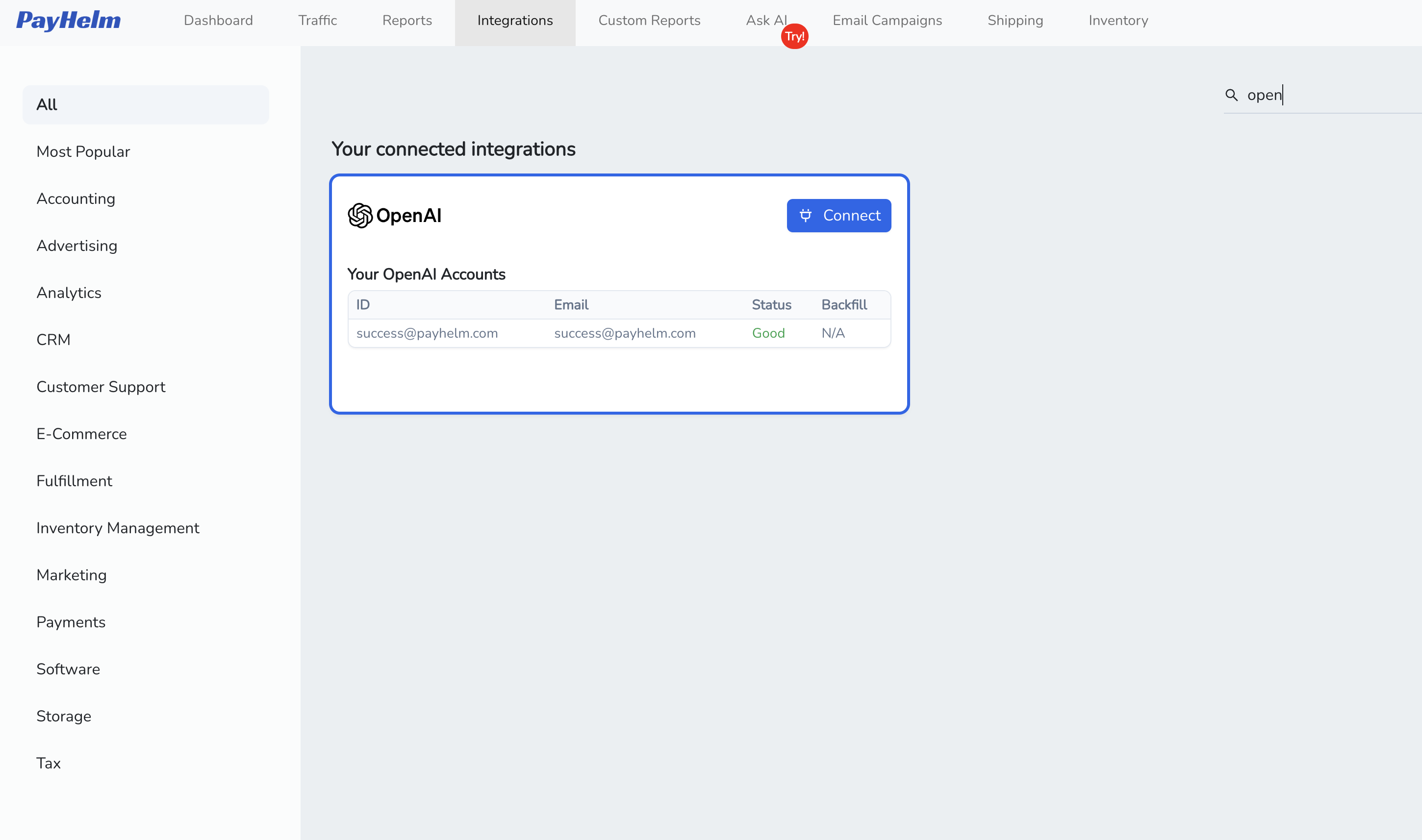Screen dimensions: 1422x840
Task: Click the PayHelm logo
Action: click(68, 21)
